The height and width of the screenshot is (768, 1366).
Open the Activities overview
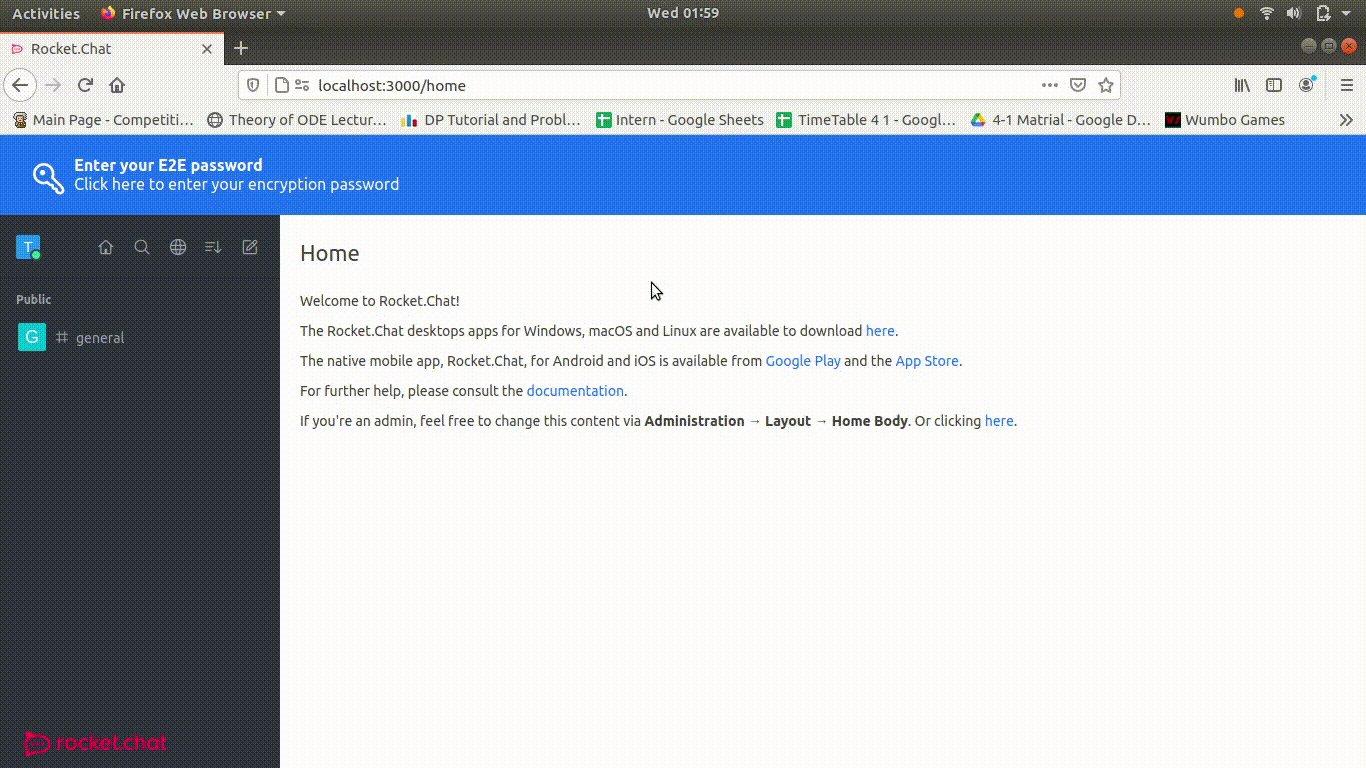point(46,13)
